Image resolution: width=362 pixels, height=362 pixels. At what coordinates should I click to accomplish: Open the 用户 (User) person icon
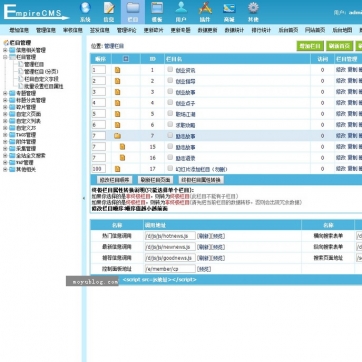point(181,8)
